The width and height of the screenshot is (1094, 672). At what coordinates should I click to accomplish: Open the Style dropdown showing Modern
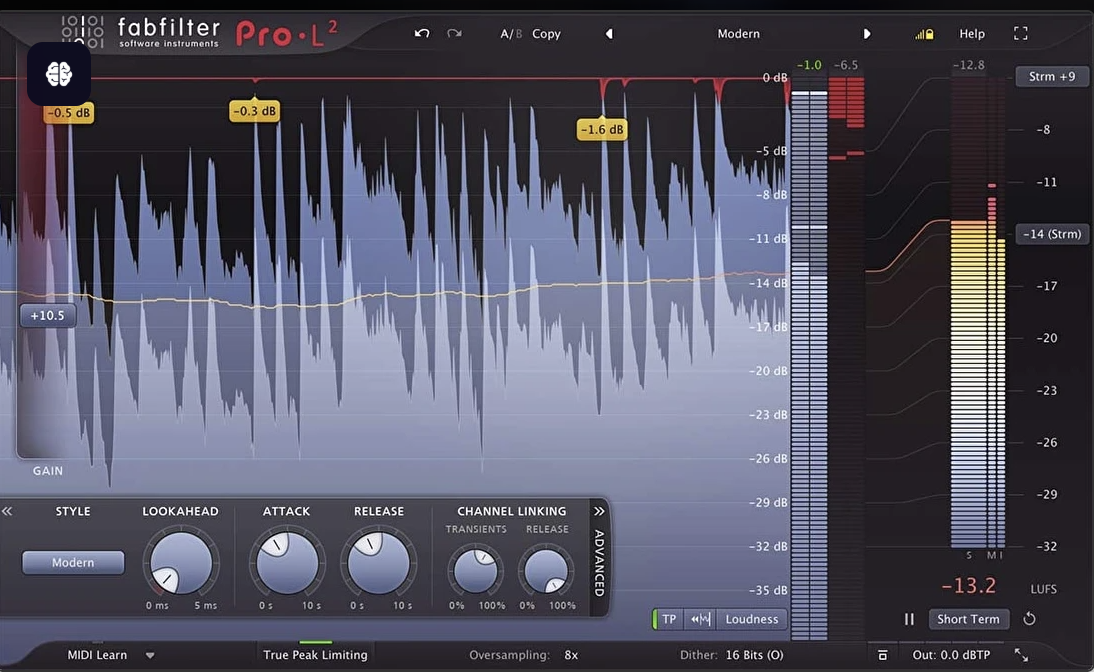(x=72, y=562)
